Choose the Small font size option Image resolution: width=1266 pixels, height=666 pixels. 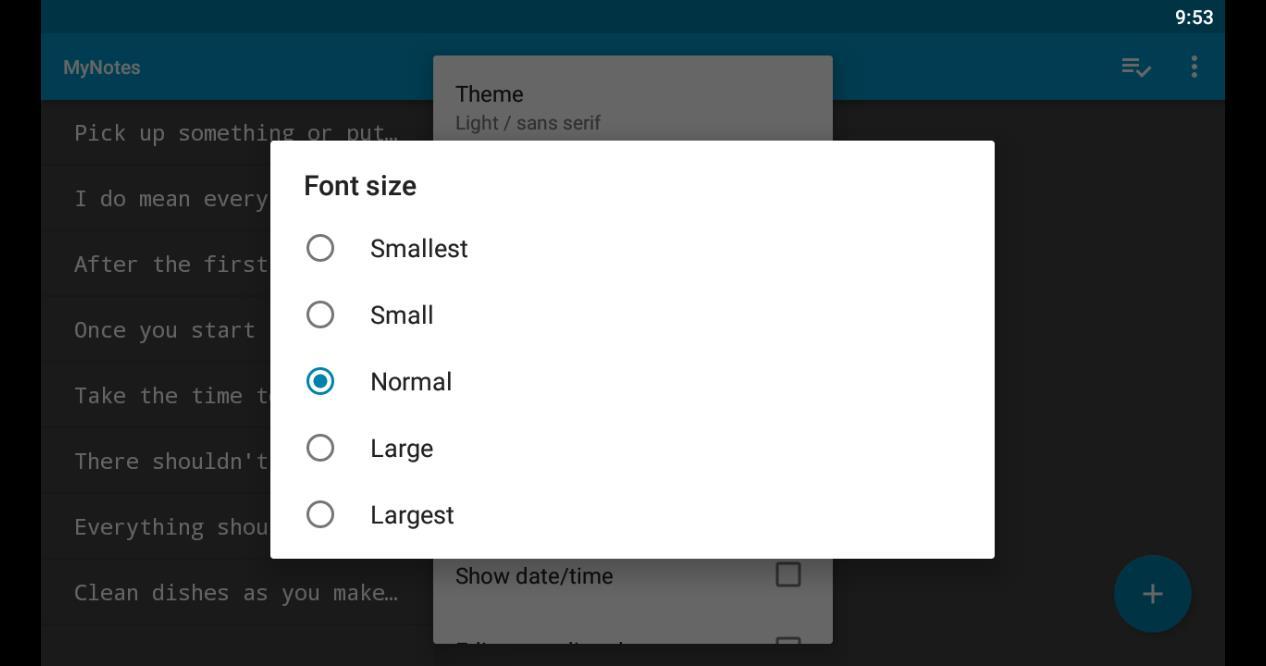pyautogui.click(x=320, y=315)
